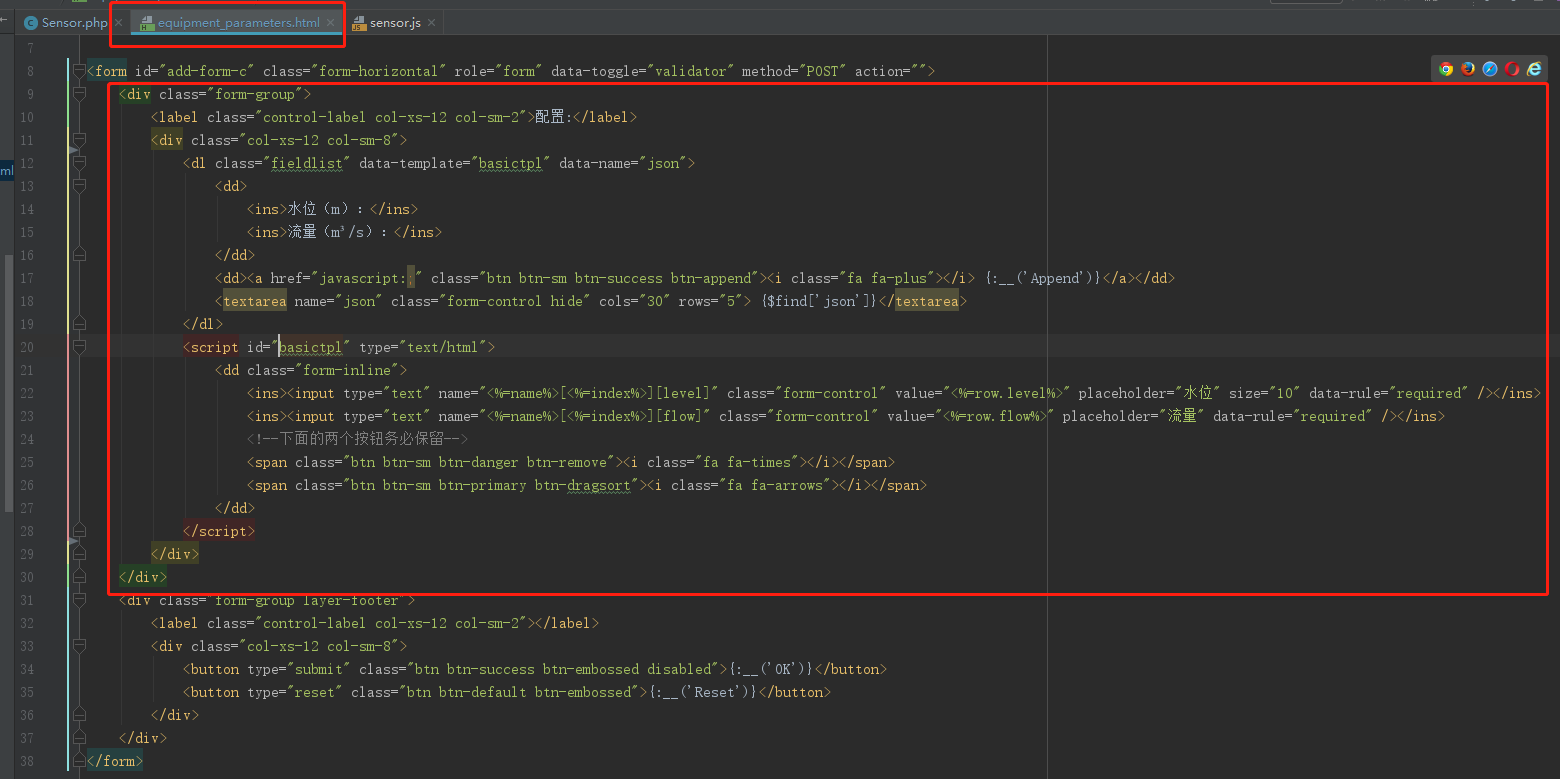Viewport: 1560px width, 779px height.
Task: Toggle fold marker at closing div line 30
Action: pos(79,577)
